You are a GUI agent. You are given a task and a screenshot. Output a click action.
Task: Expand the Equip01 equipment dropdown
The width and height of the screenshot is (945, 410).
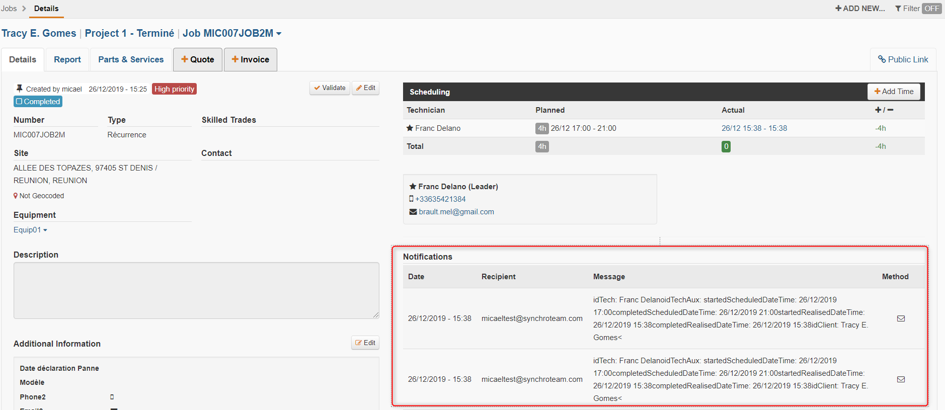30,230
